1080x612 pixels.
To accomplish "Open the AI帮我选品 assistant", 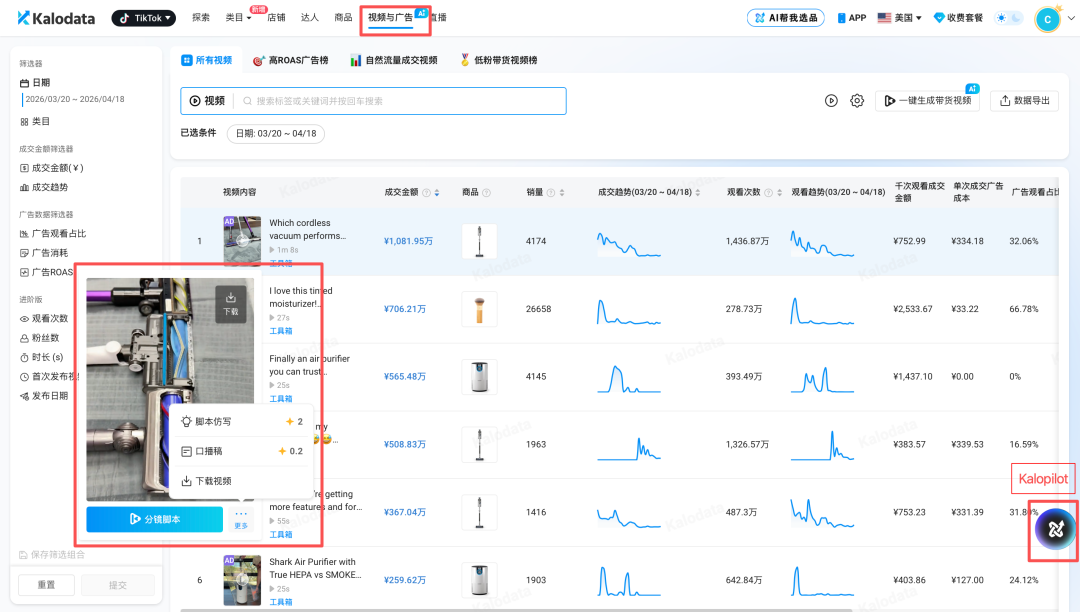I will [x=785, y=17].
